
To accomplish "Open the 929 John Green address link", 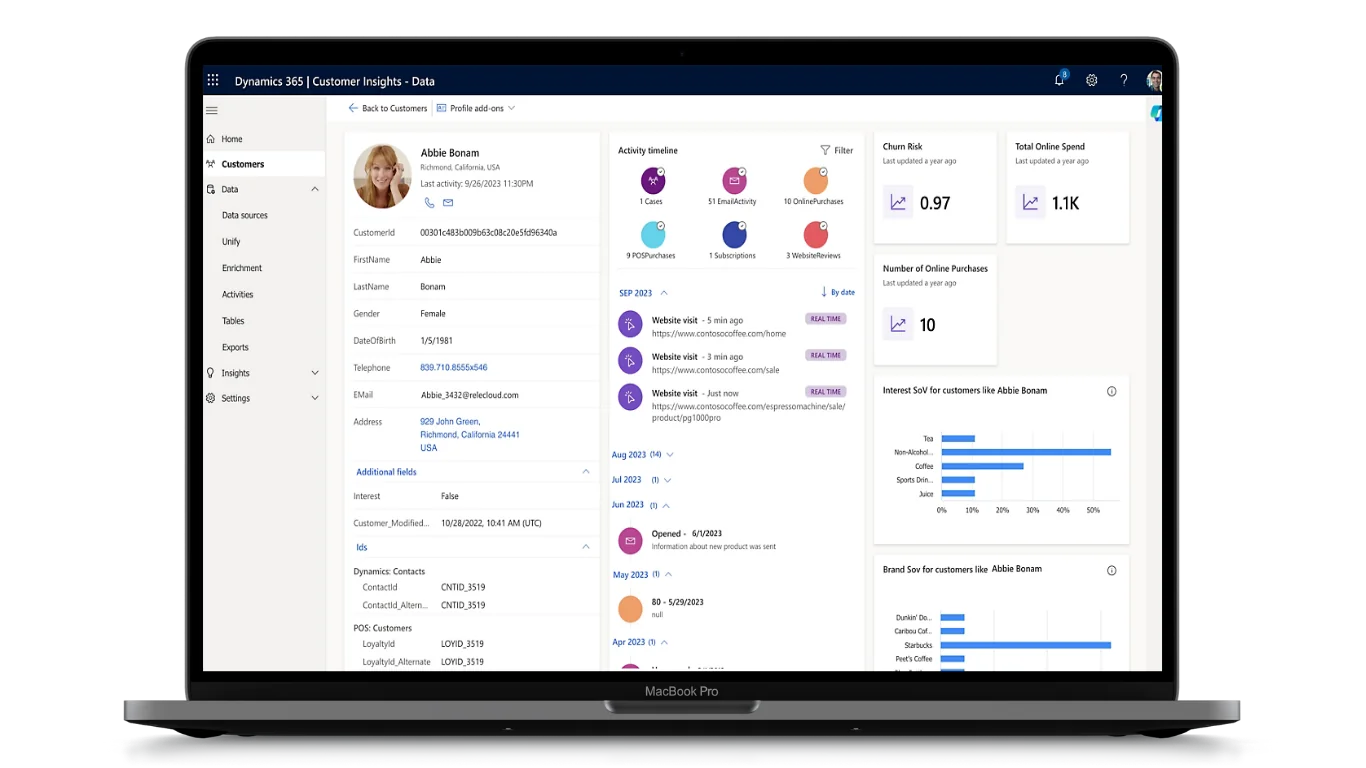I will click(x=470, y=435).
